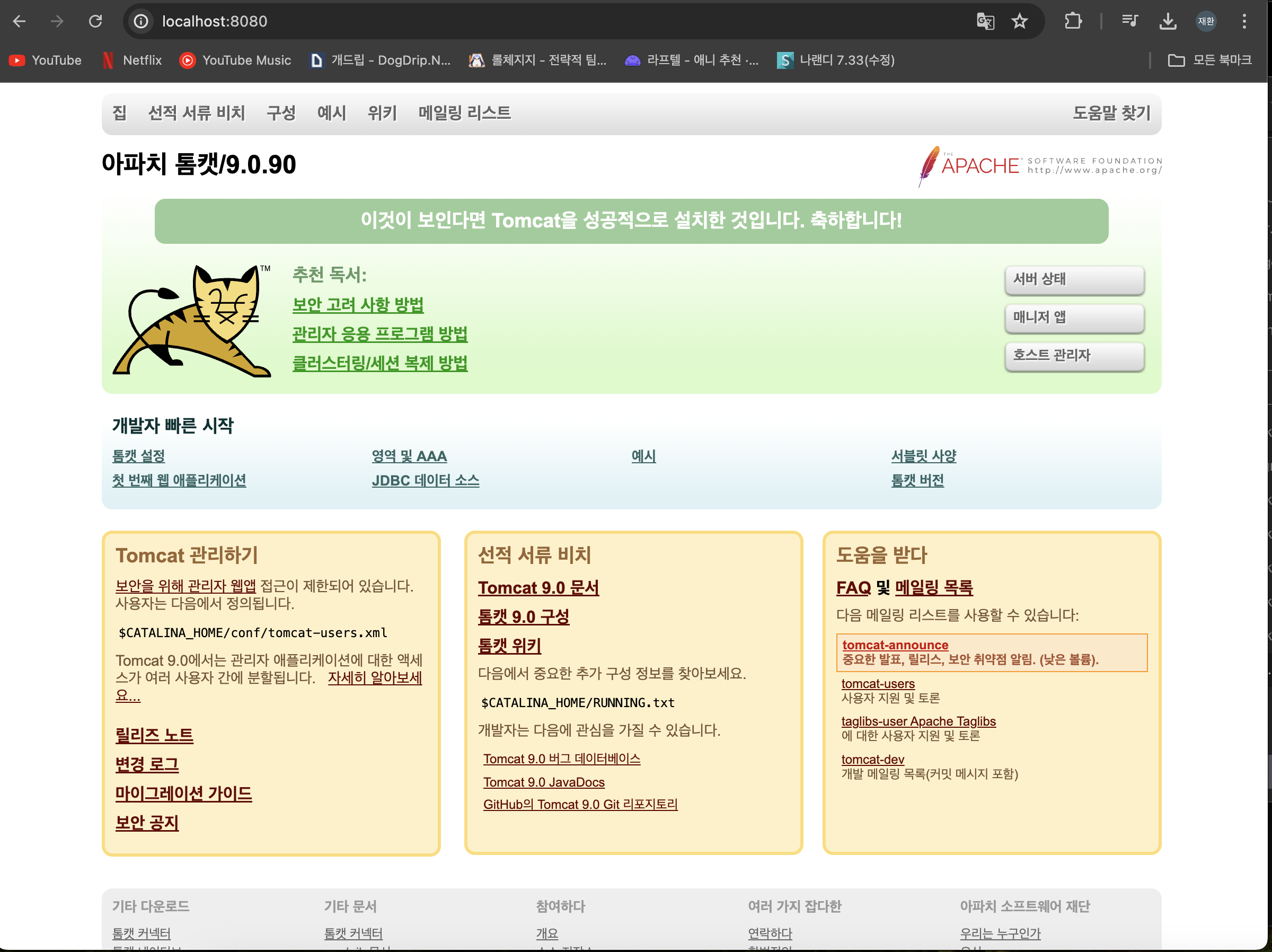1272x952 pixels.
Task: Open the 보안 공지 link
Action: point(147,824)
